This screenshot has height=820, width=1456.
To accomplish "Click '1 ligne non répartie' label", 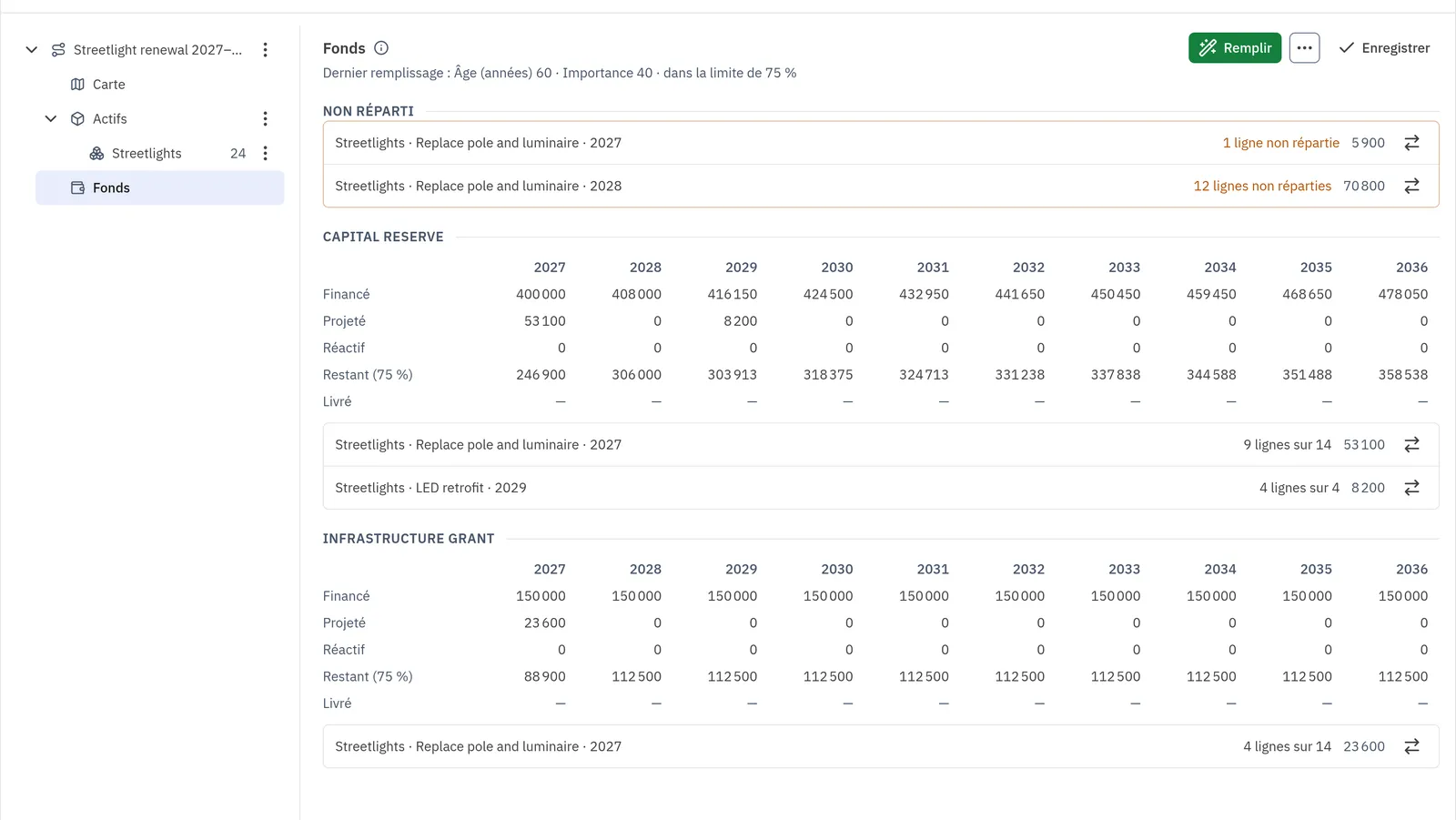I will (x=1280, y=143).
